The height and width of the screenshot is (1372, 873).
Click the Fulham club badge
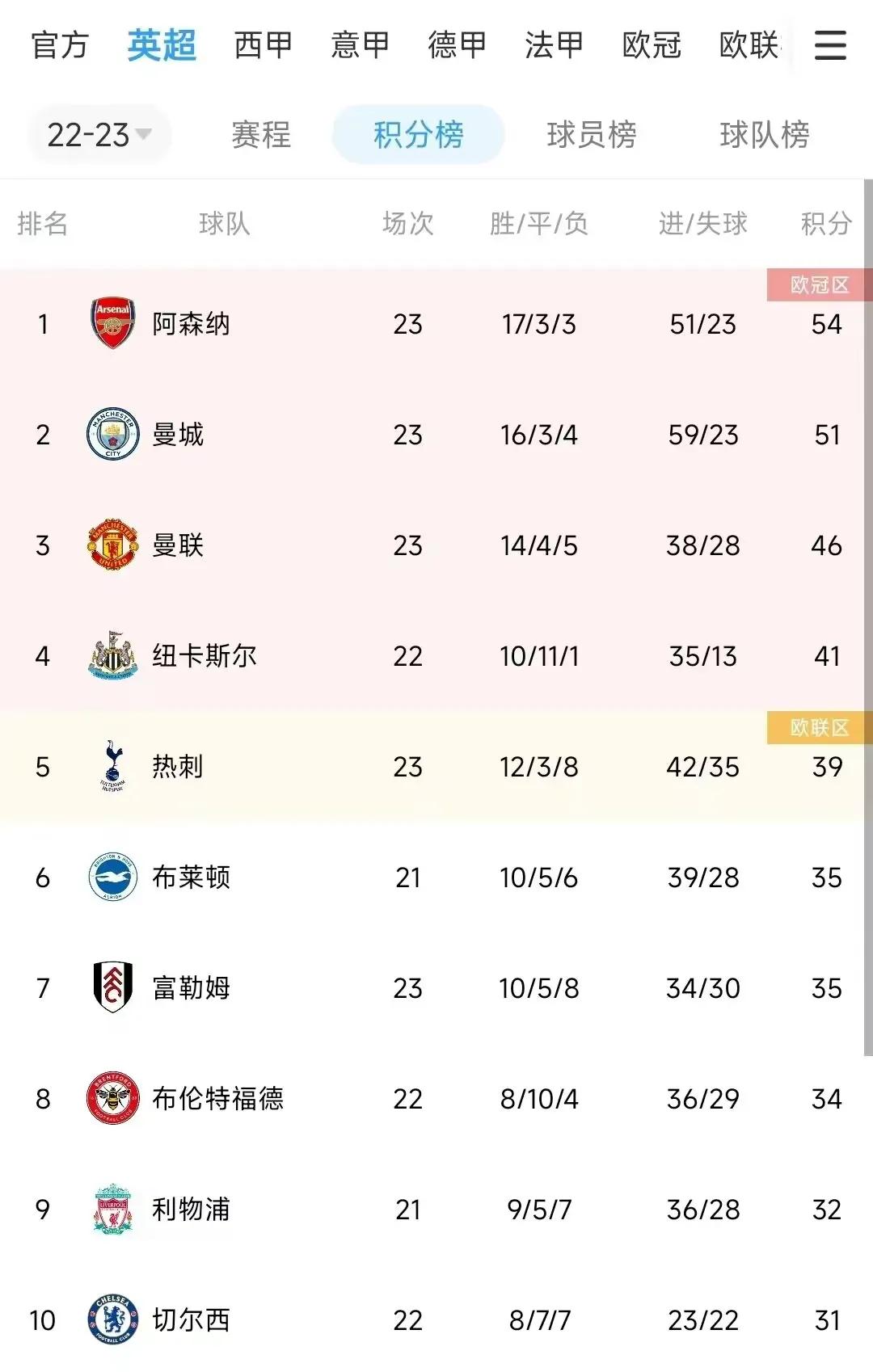pos(113,988)
